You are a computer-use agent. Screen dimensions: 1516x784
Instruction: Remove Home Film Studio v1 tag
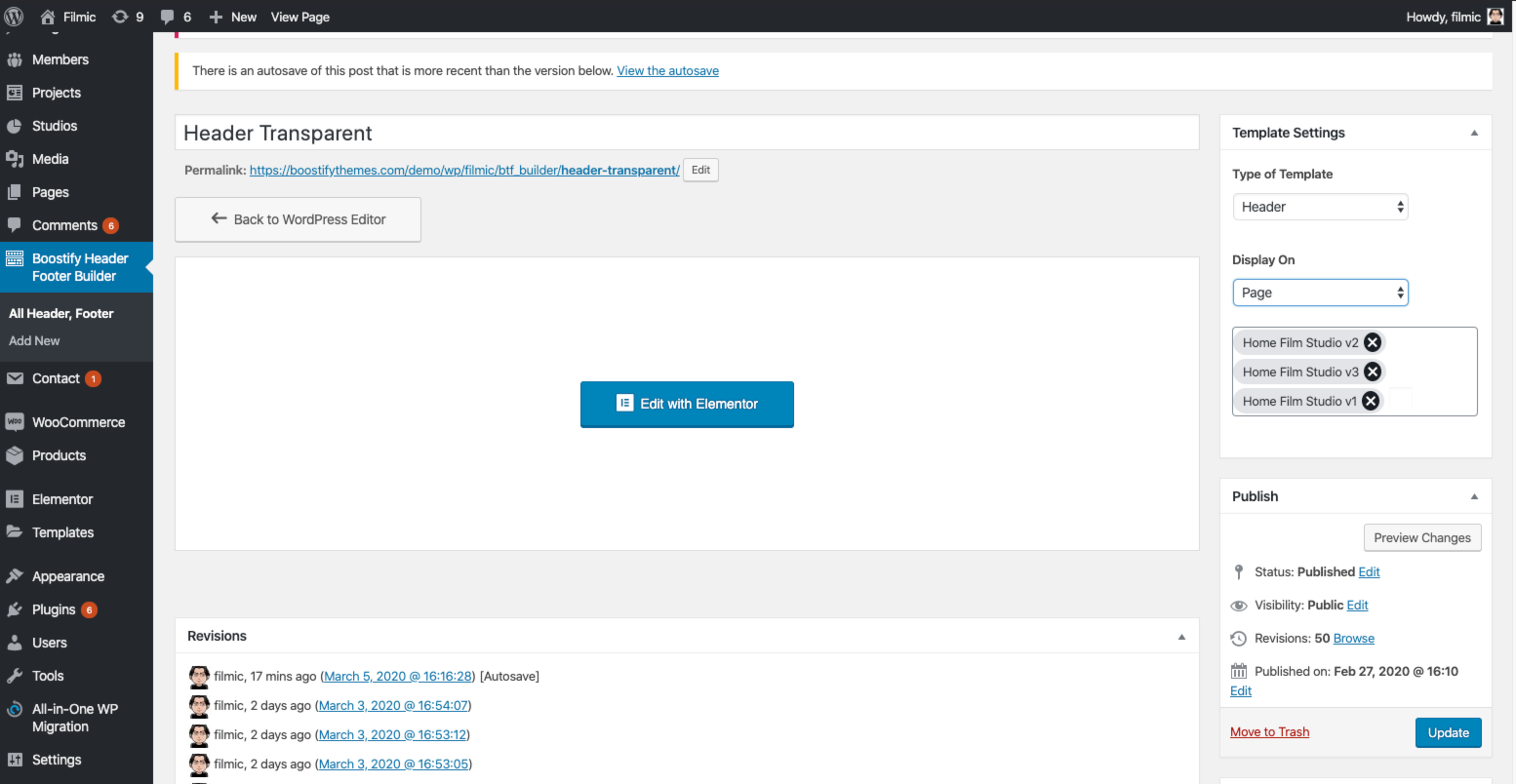pyautogui.click(x=1371, y=401)
